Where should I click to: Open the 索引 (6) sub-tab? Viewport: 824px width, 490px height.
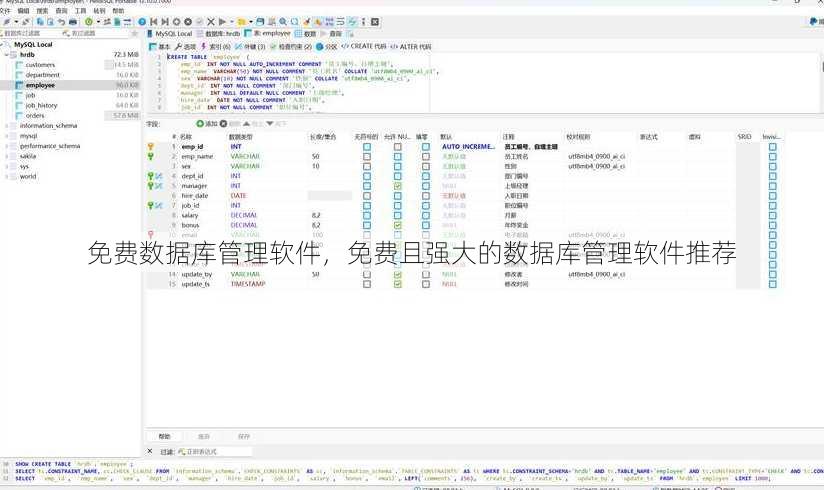[x=215, y=47]
